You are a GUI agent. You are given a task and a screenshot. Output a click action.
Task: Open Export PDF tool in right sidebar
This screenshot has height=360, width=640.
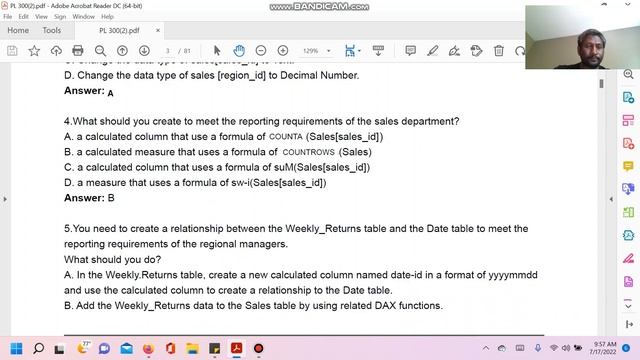[x=628, y=98]
